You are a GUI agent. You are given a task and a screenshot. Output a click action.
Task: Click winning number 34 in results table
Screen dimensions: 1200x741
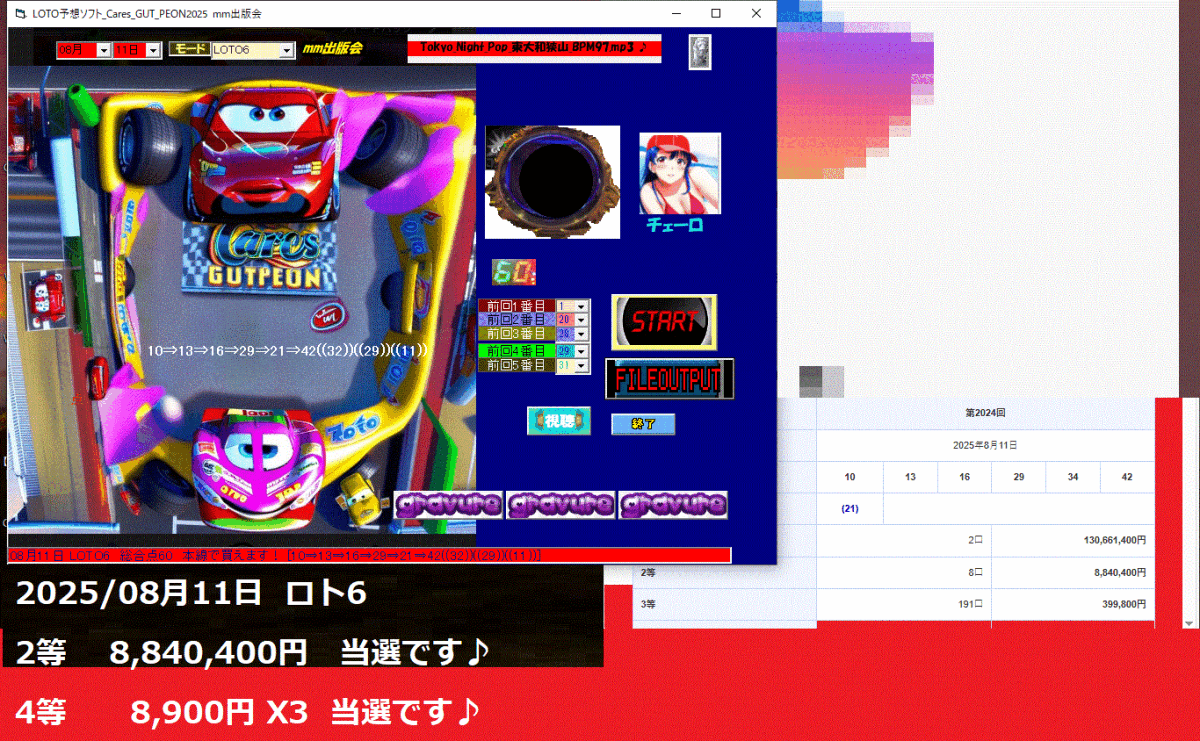click(1073, 477)
